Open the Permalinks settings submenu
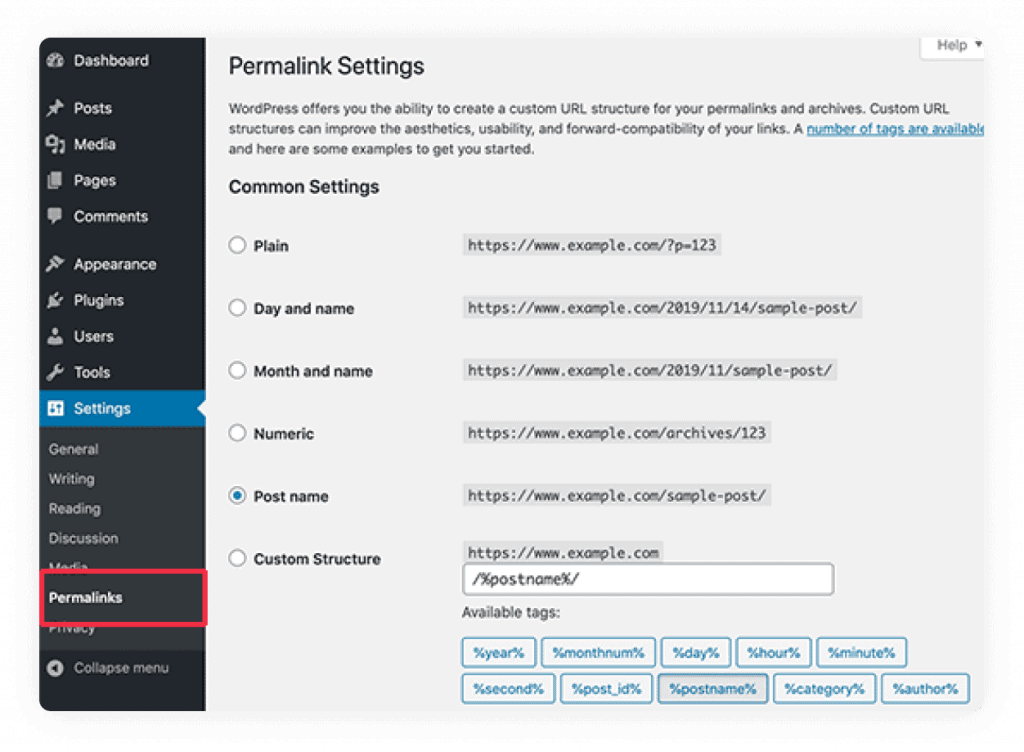The width and height of the screenshot is (1024, 752). pyautogui.click(x=86, y=597)
